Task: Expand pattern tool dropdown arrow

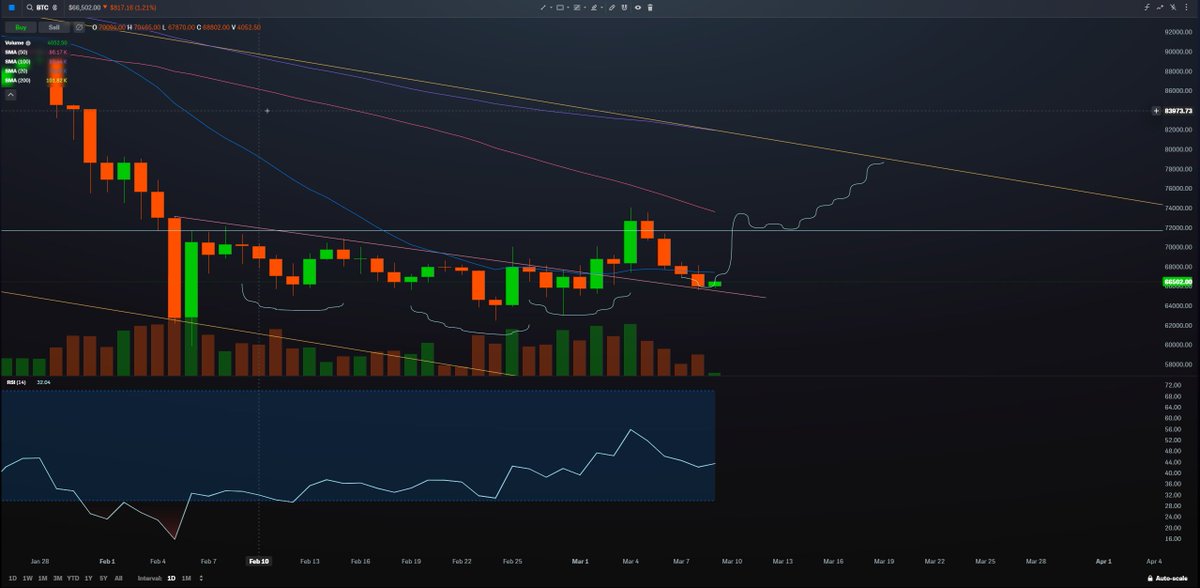Action: (x=585, y=8)
